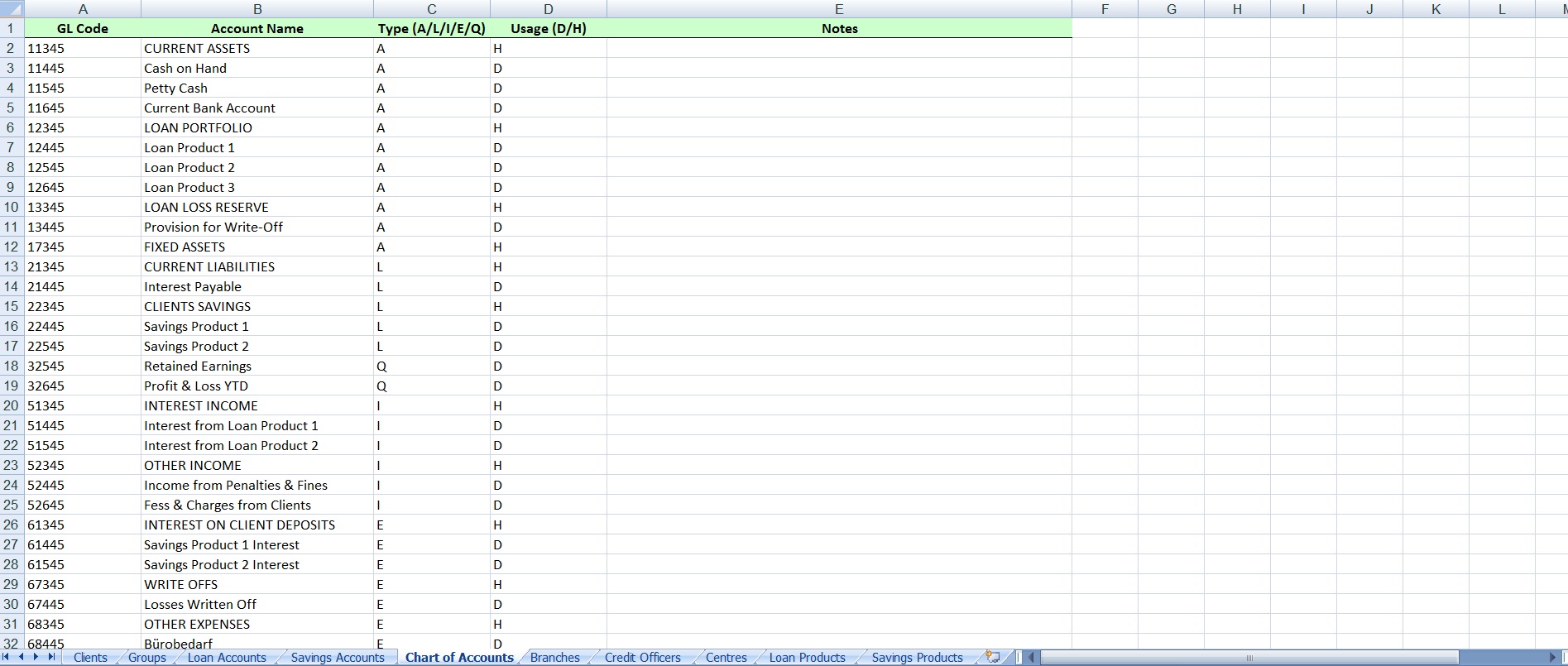Jump to the first sheet tab arrow
The image size is (1568, 666).
coord(7,657)
